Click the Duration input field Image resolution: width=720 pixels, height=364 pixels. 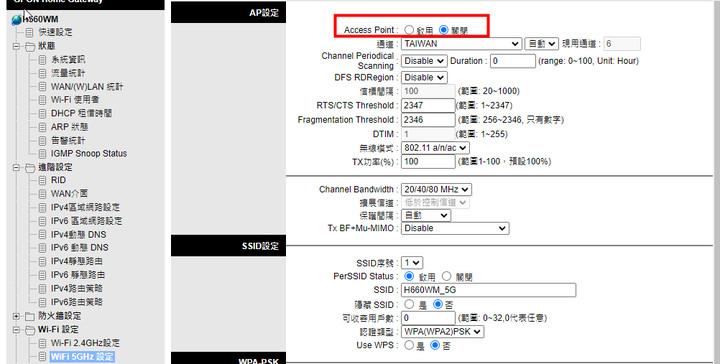tap(512, 61)
